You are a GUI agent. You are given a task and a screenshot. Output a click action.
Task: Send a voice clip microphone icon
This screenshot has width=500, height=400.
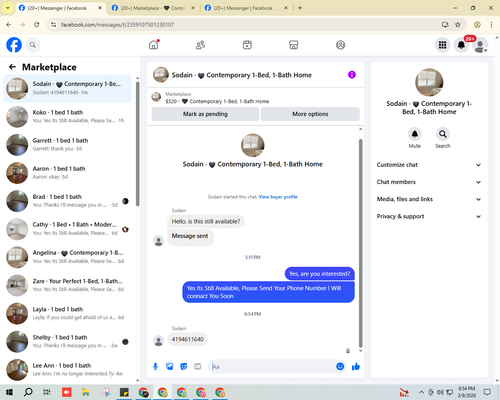155,367
